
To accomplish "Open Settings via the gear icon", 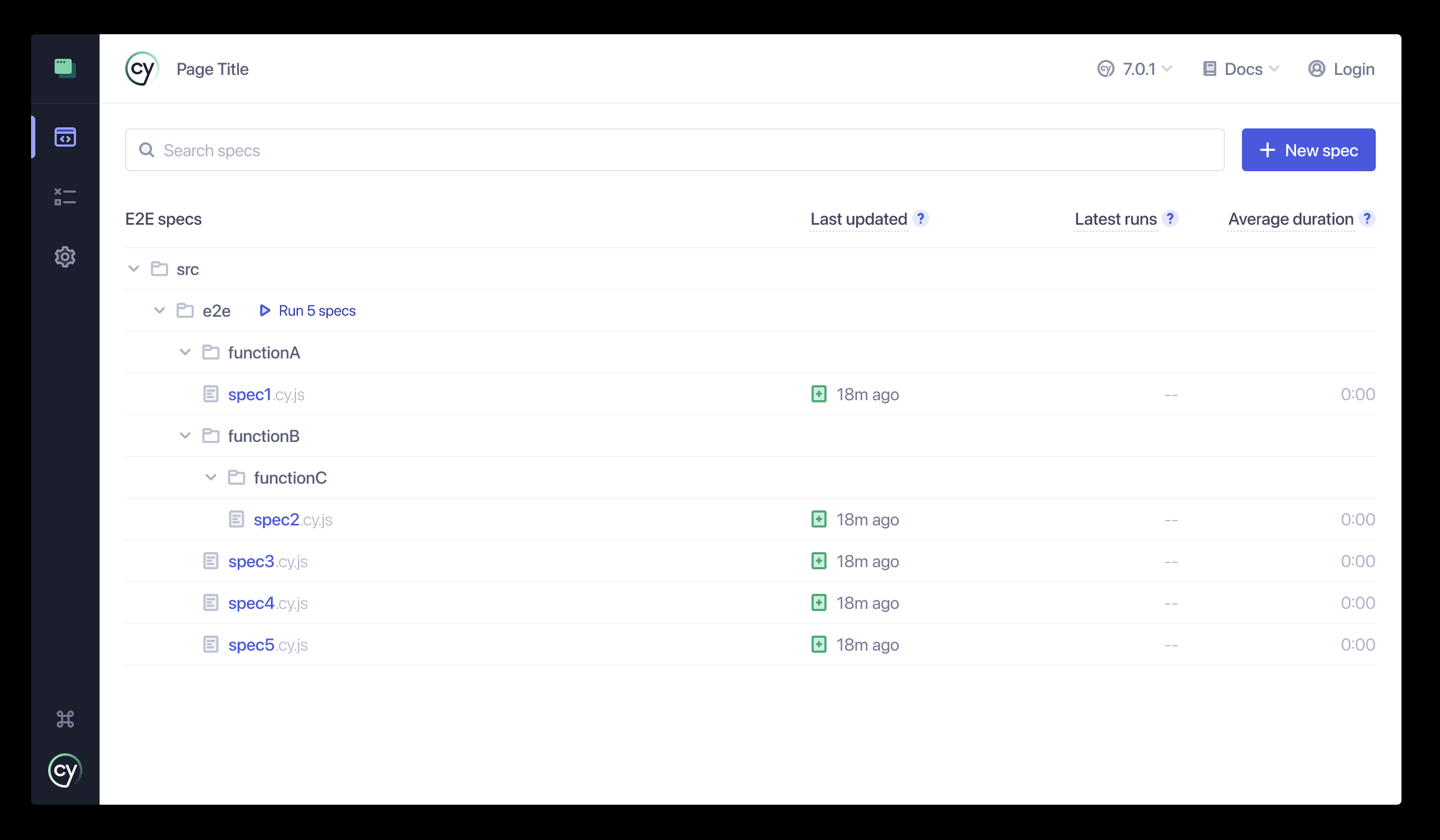I will [x=65, y=257].
